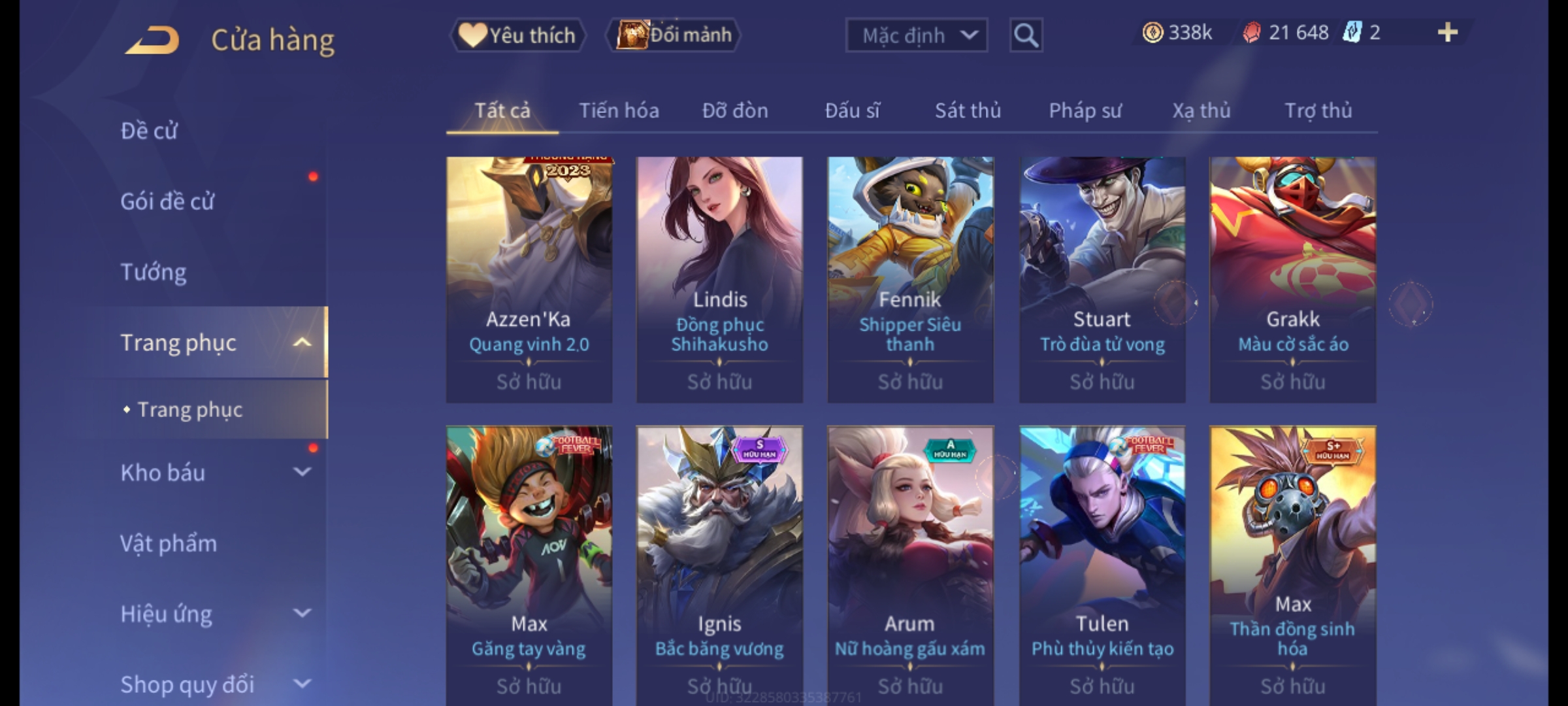Collapse the Trang phục sidebar section
The image size is (1568, 706).
(302, 342)
